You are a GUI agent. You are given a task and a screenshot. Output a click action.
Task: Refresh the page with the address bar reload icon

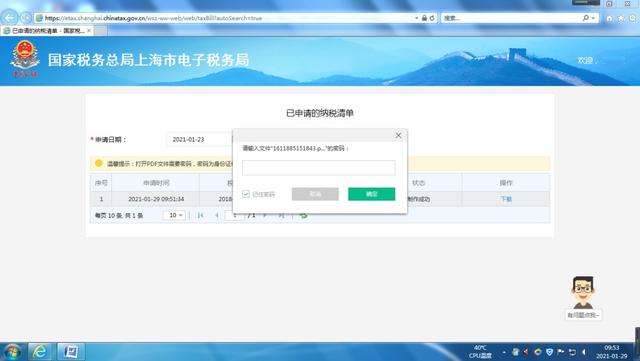[x=432, y=18]
